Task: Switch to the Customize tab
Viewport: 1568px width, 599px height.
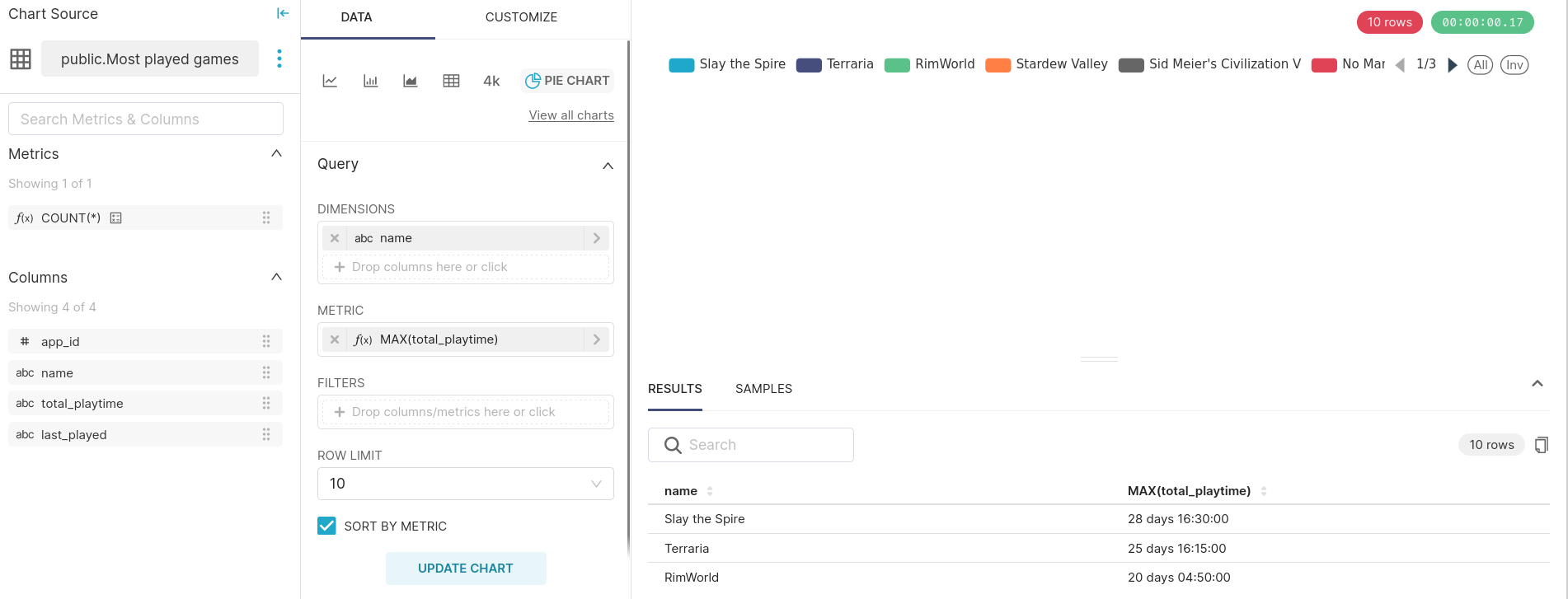Action: 521,17
